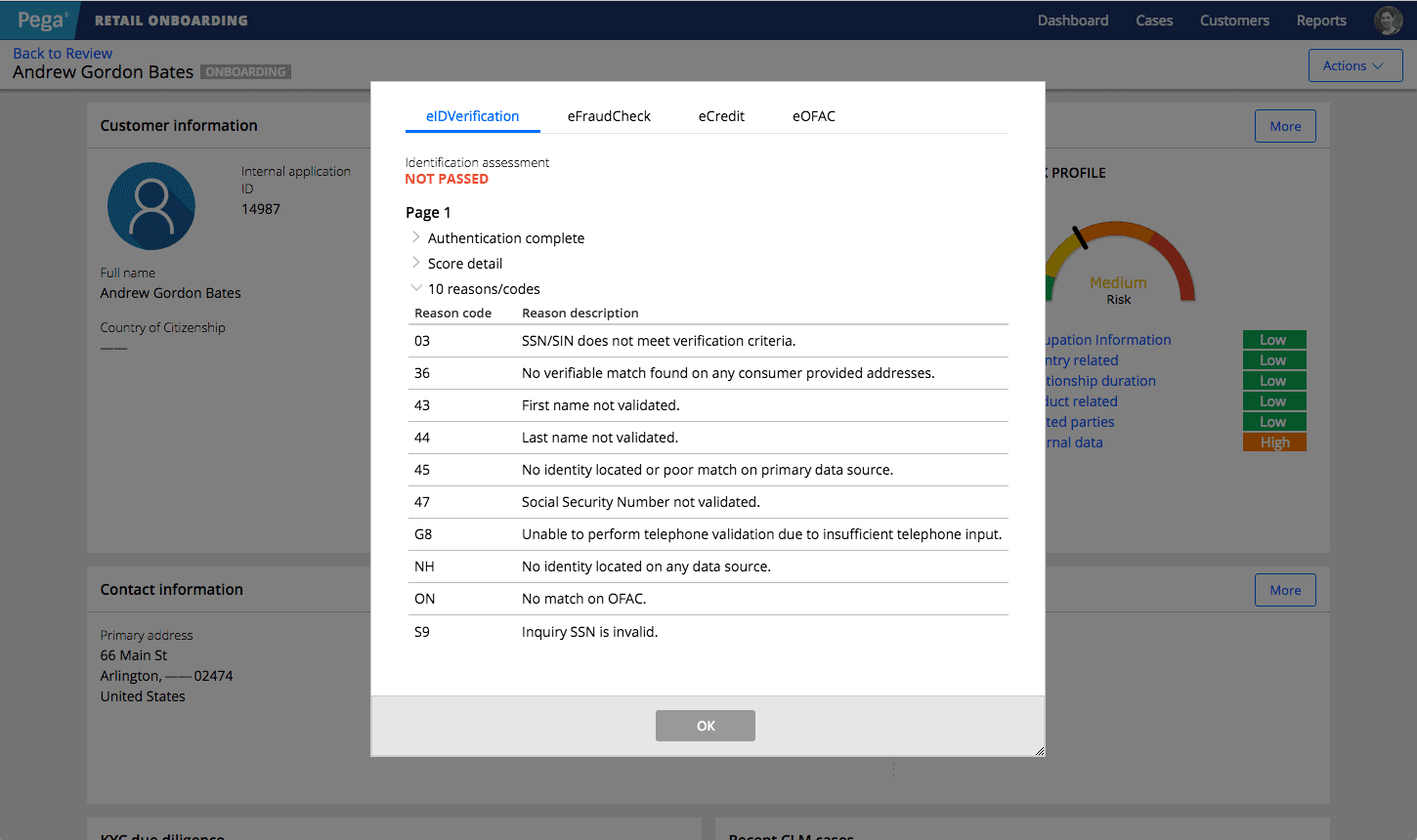The width and height of the screenshot is (1417, 840).
Task: Click 'Social Security Number not validated.' text
Action: tap(641, 502)
